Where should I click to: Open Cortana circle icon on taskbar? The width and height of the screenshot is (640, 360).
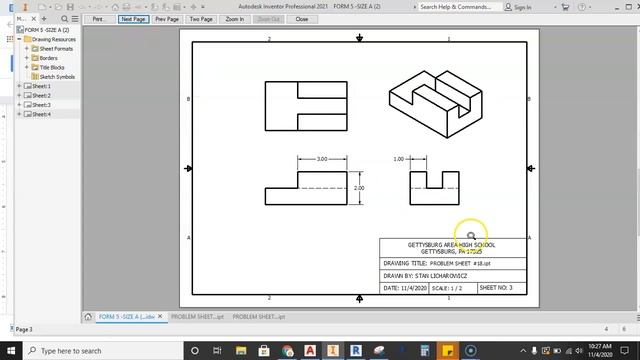(x=195, y=351)
